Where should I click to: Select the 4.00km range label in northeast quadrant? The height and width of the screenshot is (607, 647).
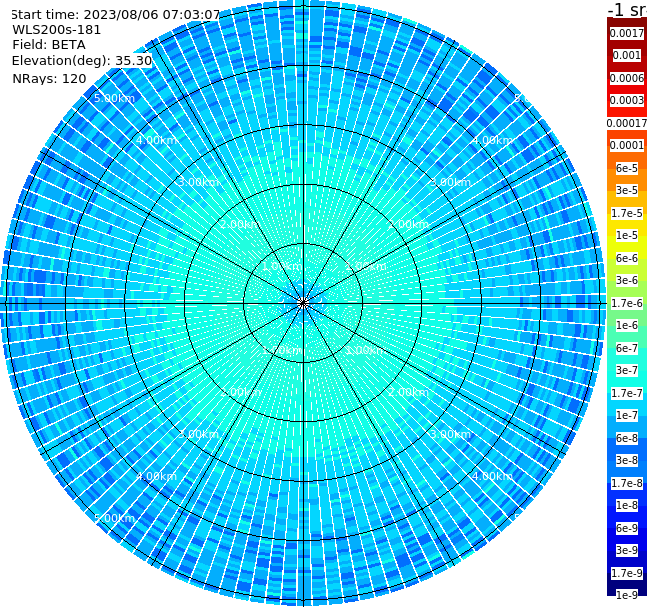point(492,140)
